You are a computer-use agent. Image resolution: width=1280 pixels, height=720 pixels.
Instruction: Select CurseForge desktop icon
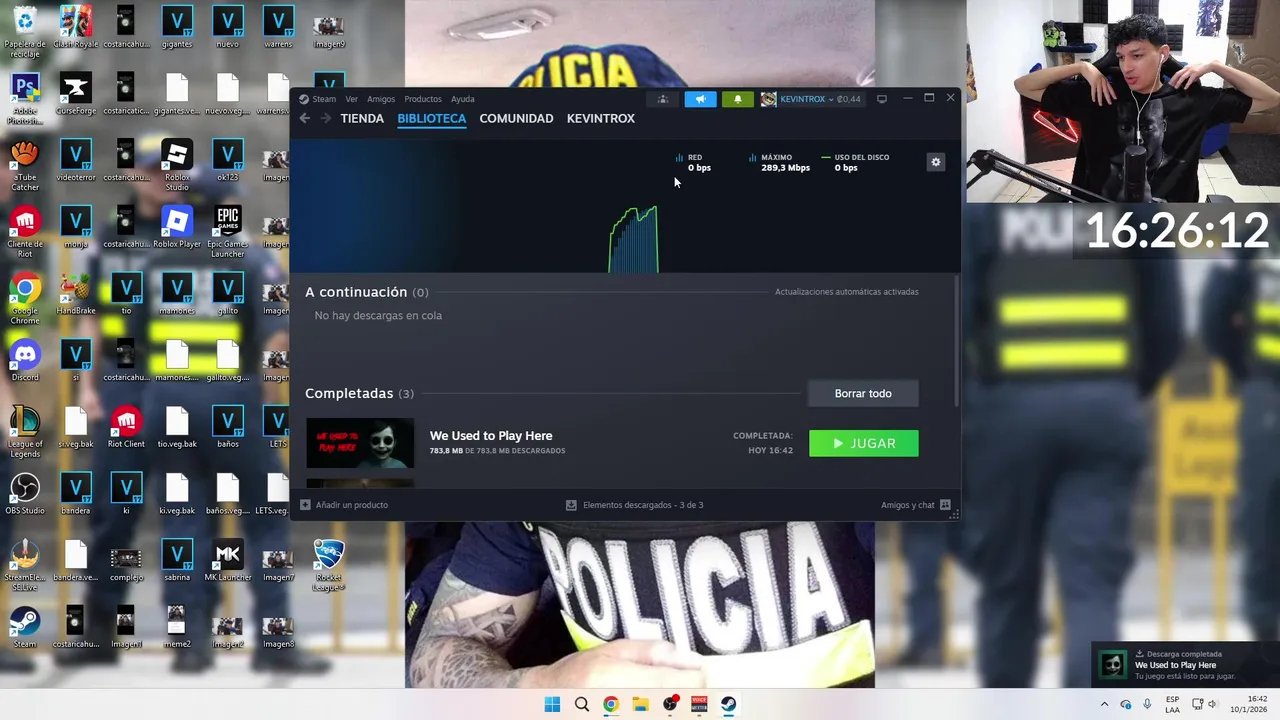pos(75,94)
